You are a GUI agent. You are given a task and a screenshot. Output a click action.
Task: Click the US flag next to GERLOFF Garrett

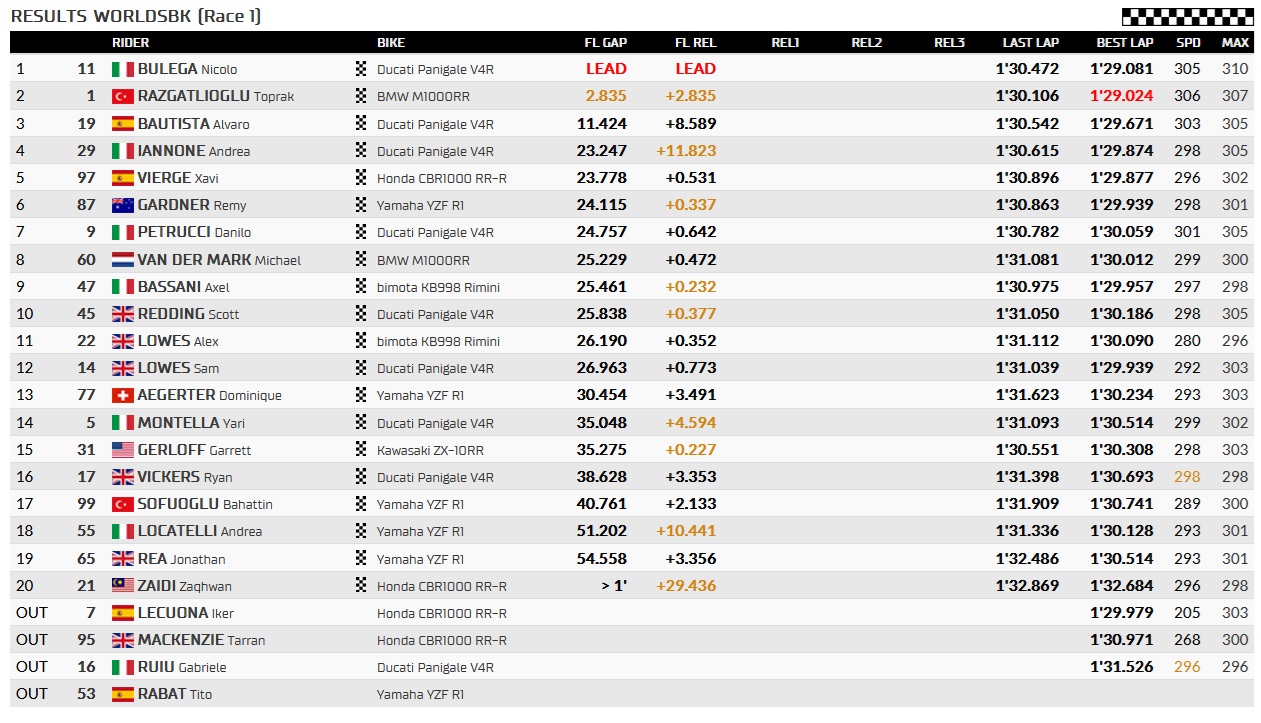pyautogui.click(x=122, y=450)
